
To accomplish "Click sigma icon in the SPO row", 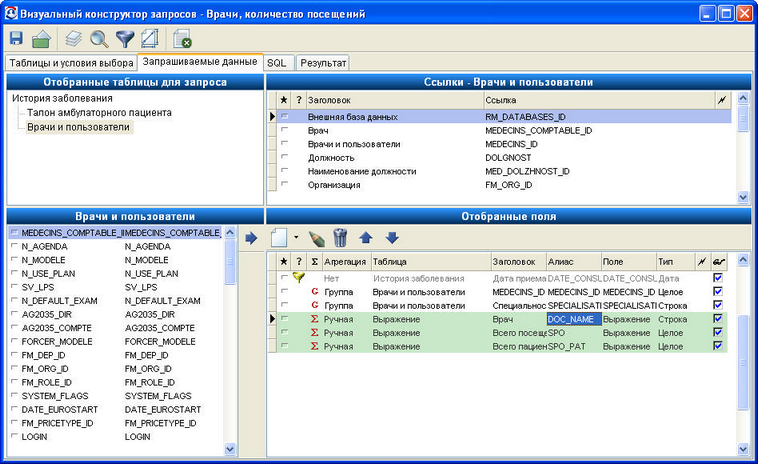I will click(x=314, y=333).
